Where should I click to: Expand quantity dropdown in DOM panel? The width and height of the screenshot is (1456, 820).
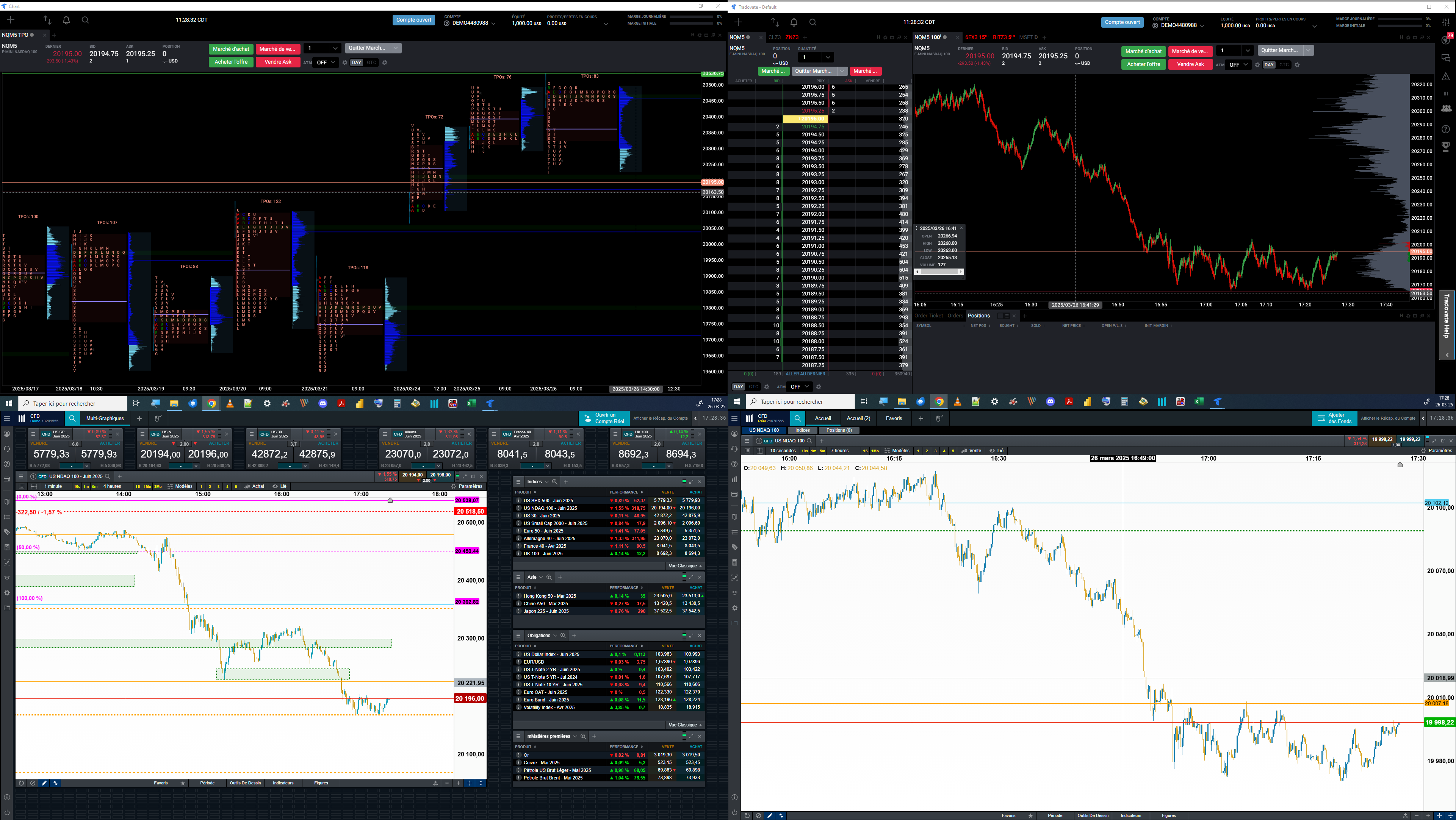pos(827,57)
